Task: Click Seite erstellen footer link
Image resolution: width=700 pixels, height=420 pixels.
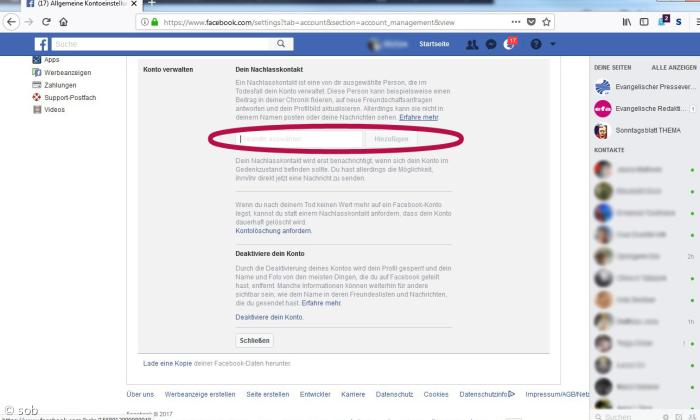Action: [268, 395]
